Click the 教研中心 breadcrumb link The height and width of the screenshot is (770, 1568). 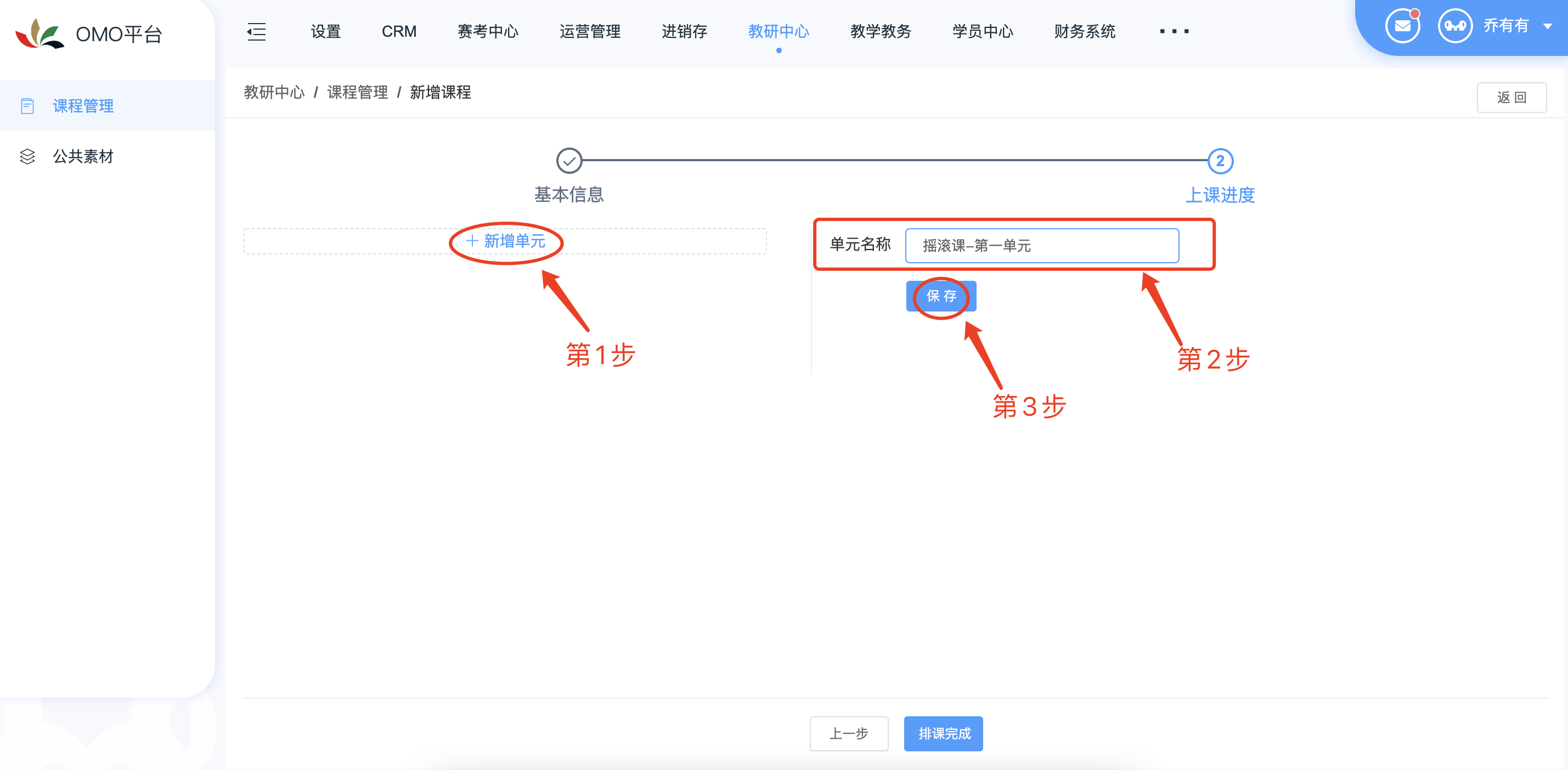pyautogui.click(x=274, y=92)
